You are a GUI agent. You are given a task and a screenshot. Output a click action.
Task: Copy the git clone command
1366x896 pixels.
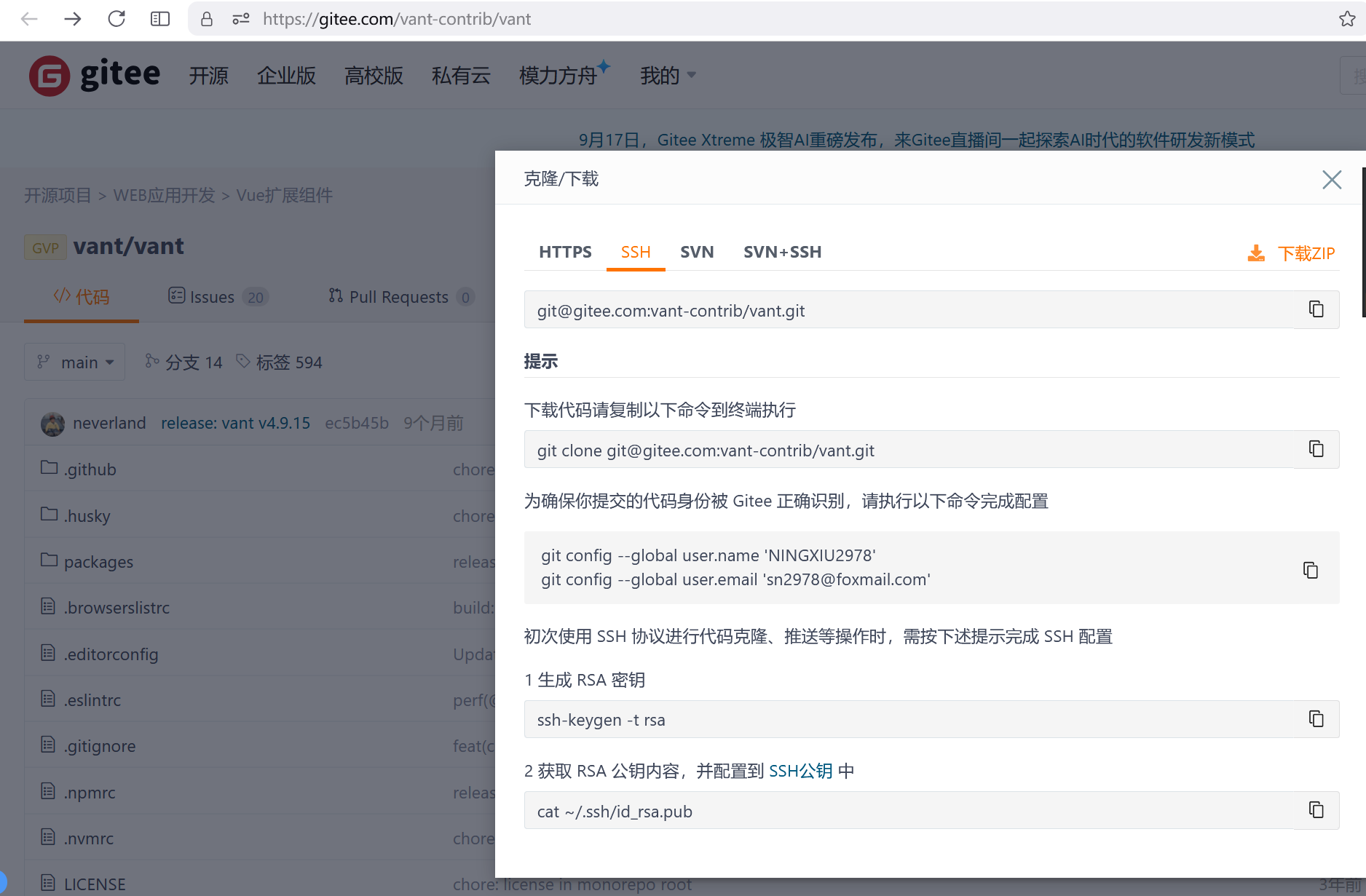pyautogui.click(x=1316, y=449)
